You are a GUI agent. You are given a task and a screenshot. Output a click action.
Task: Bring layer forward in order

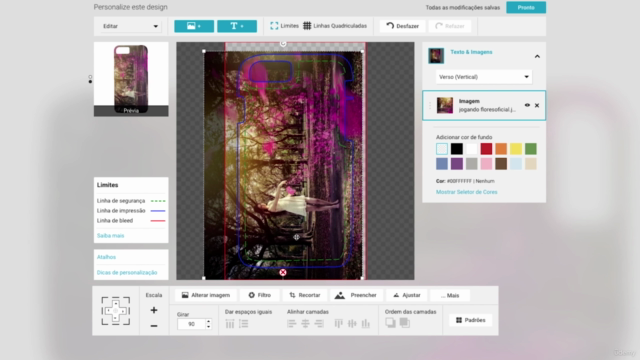[391, 323]
